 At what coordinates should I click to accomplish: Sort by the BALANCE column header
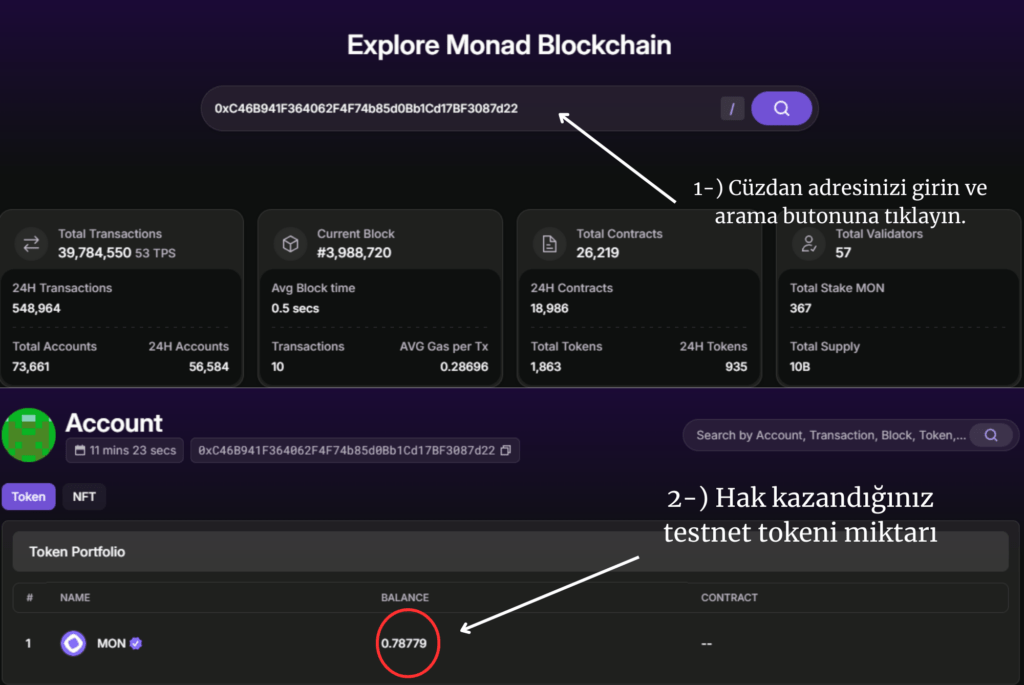[x=404, y=597]
